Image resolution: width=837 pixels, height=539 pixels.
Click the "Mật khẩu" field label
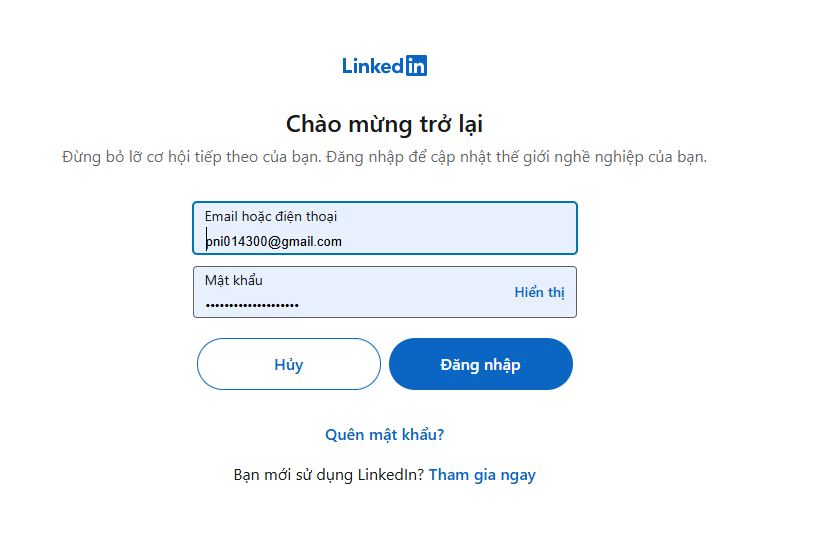[234, 280]
